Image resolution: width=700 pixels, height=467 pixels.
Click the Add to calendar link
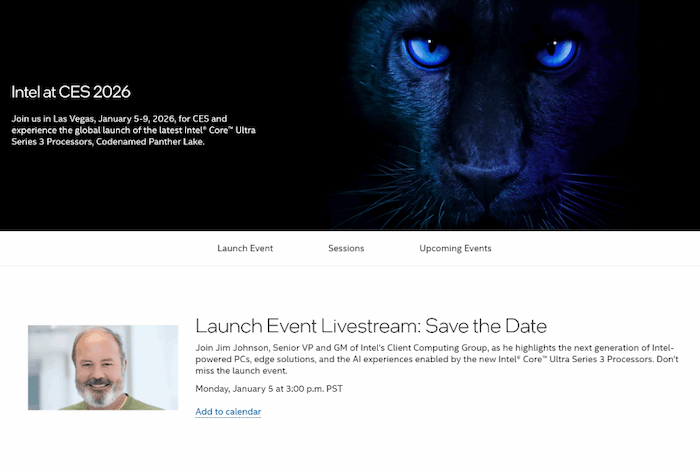(x=228, y=411)
